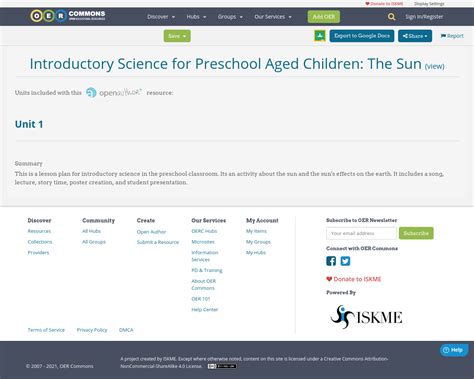474x379 pixels.
Task: Open the Information Services link
Action: click(205, 256)
